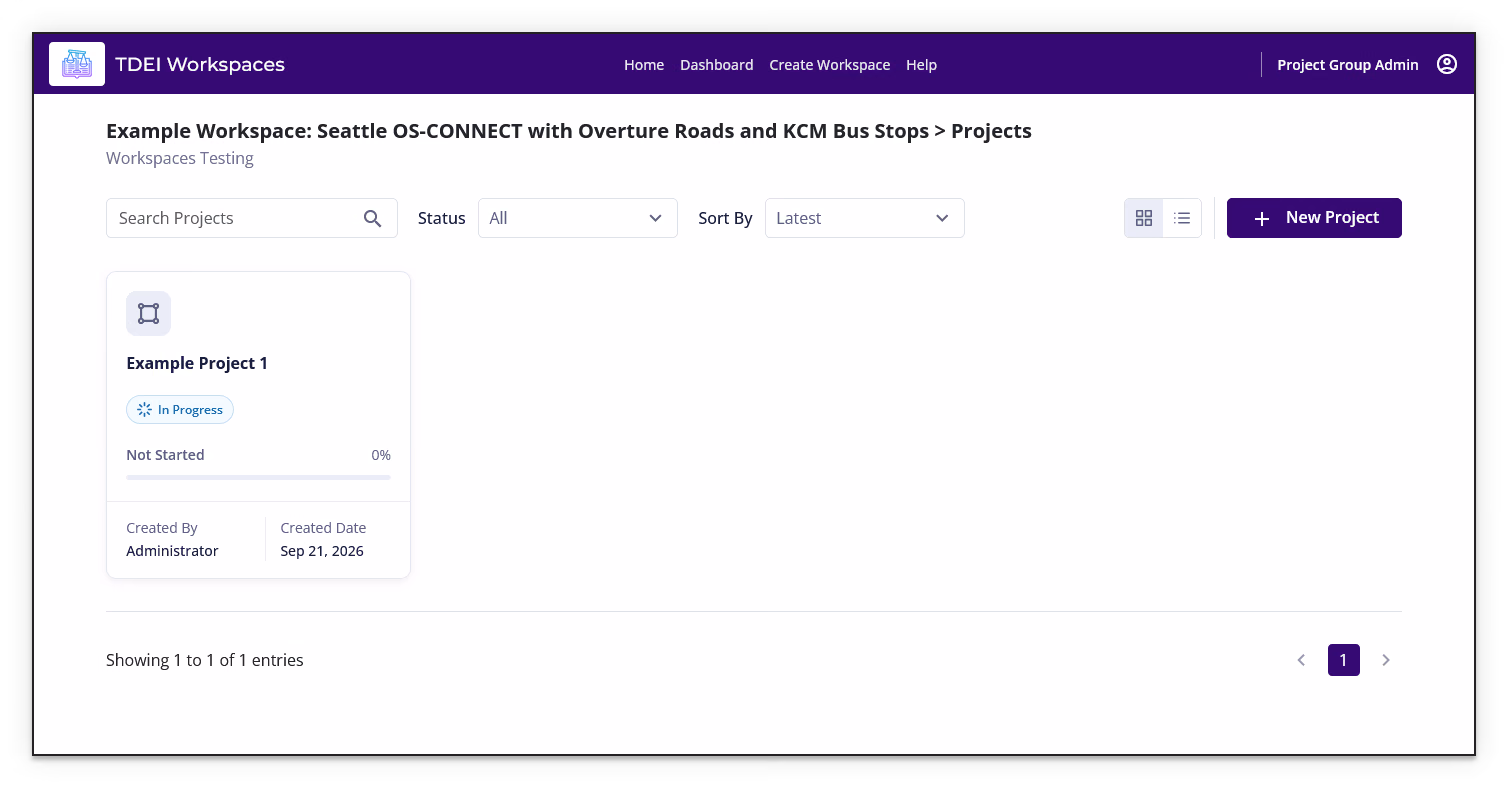Screen dimensions: 1508x788
Task: Click the search magnifier icon
Action: [373, 218]
